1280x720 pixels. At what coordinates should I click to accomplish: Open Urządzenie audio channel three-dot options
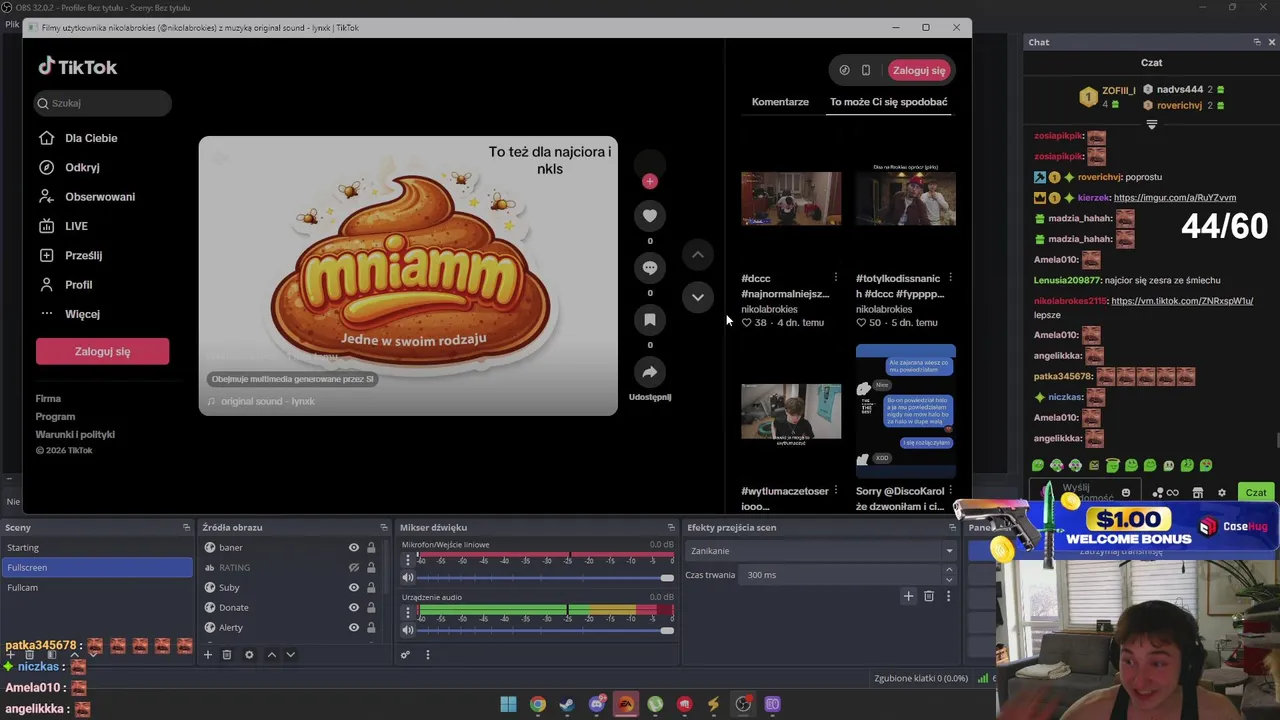coord(407,612)
